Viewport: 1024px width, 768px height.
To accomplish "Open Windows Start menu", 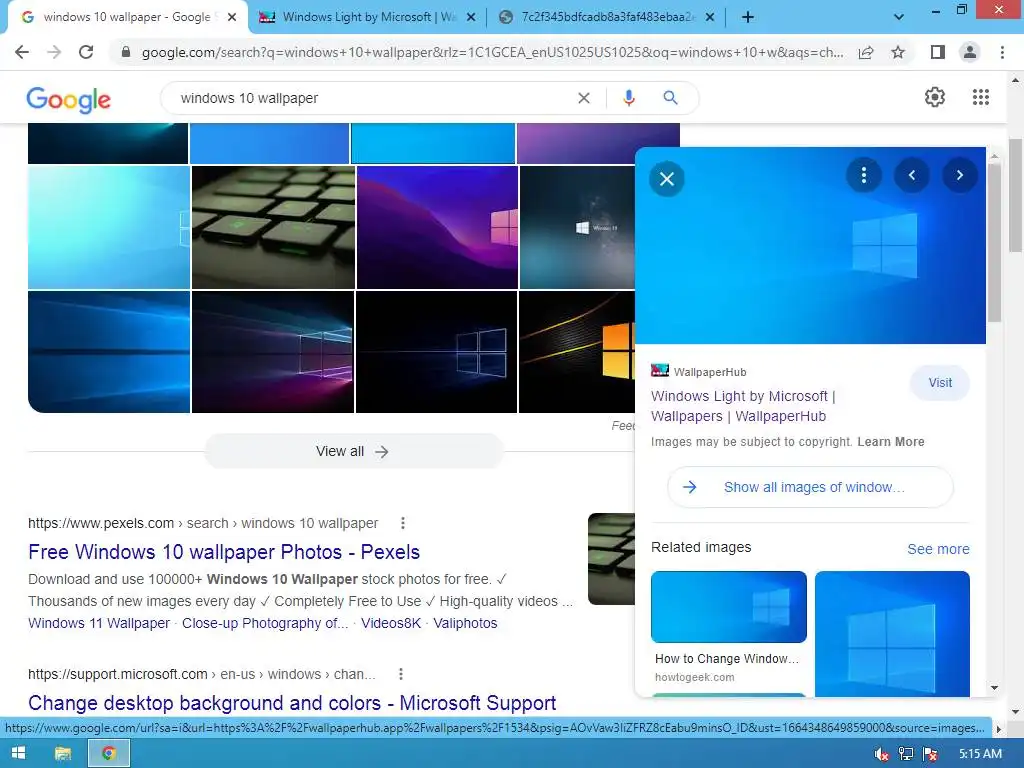I will tap(18, 754).
